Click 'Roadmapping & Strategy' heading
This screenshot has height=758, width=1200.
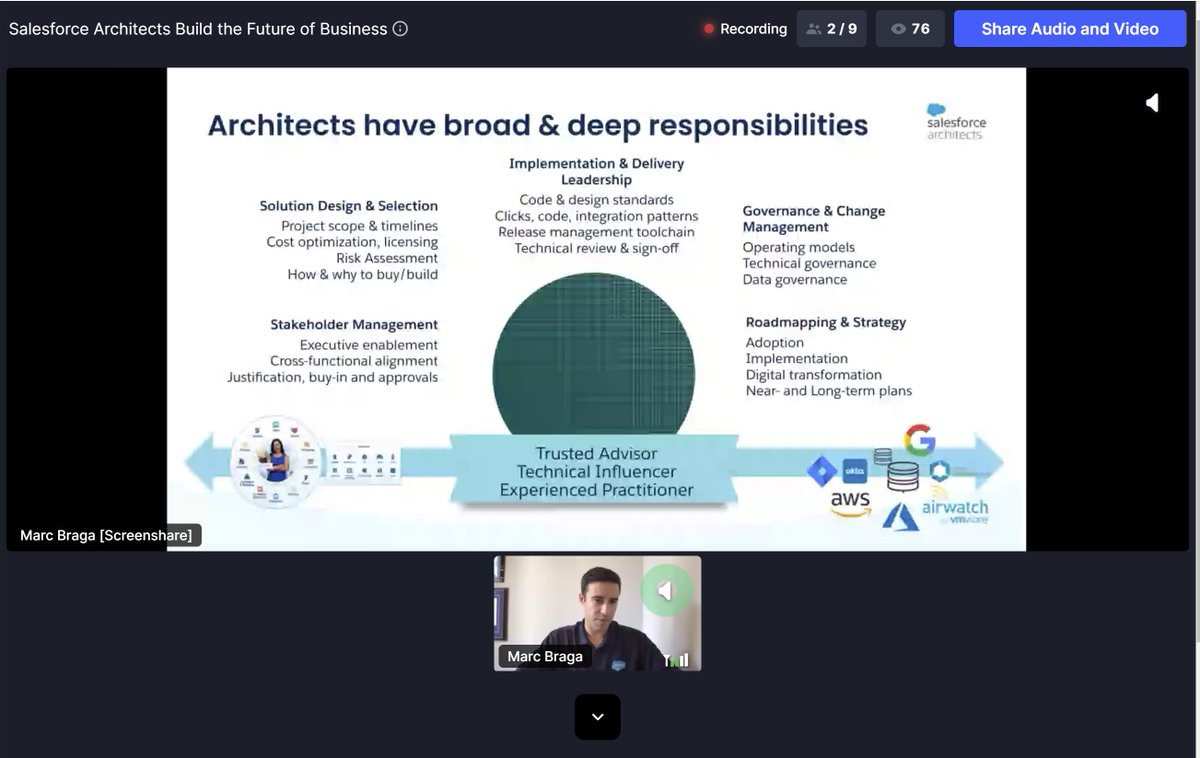click(x=826, y=322)
